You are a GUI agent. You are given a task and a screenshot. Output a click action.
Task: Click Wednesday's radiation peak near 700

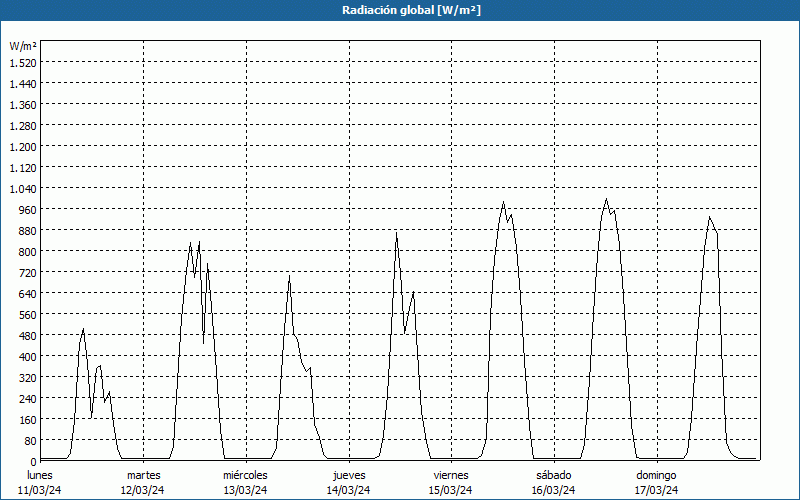pos(289,276)
